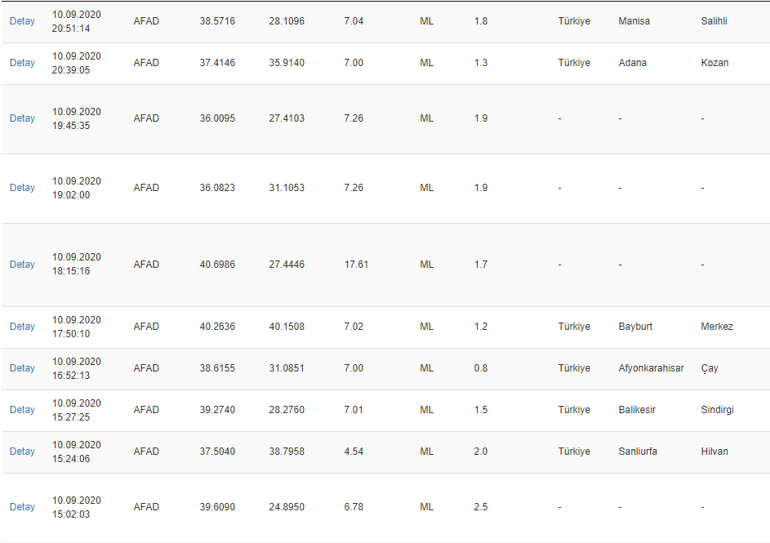
Task: Open Detay link for Adana Kozan event
Action: click(22, 63)
